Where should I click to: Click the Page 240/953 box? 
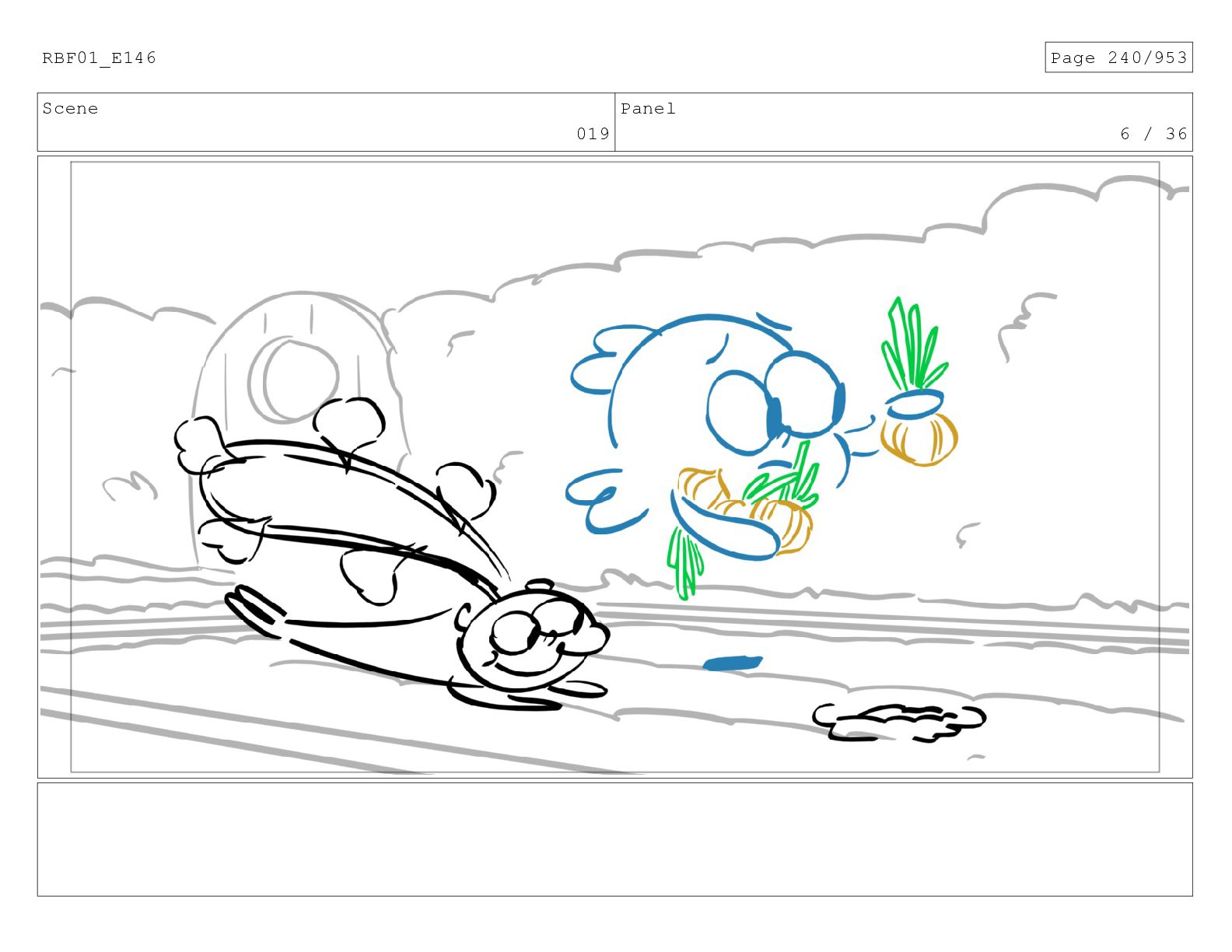pyautogui.click(x=1118, y=58)
